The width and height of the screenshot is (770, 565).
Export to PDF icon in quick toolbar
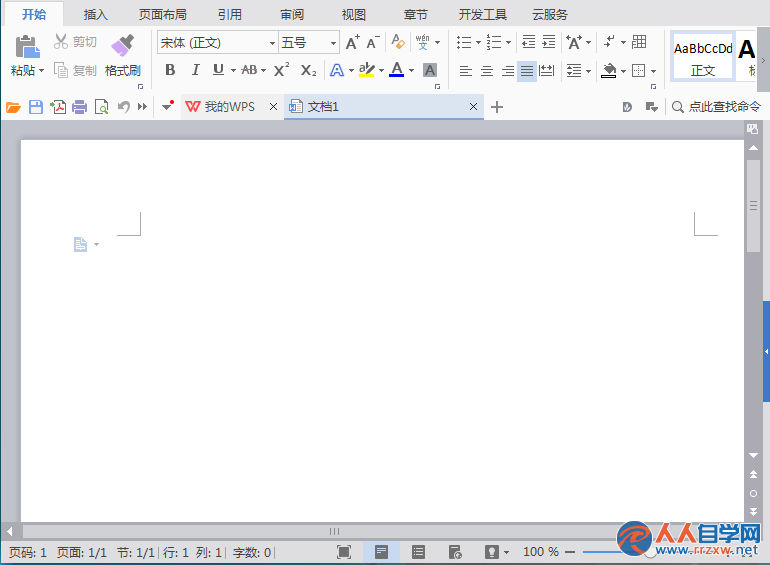point(58,107)
